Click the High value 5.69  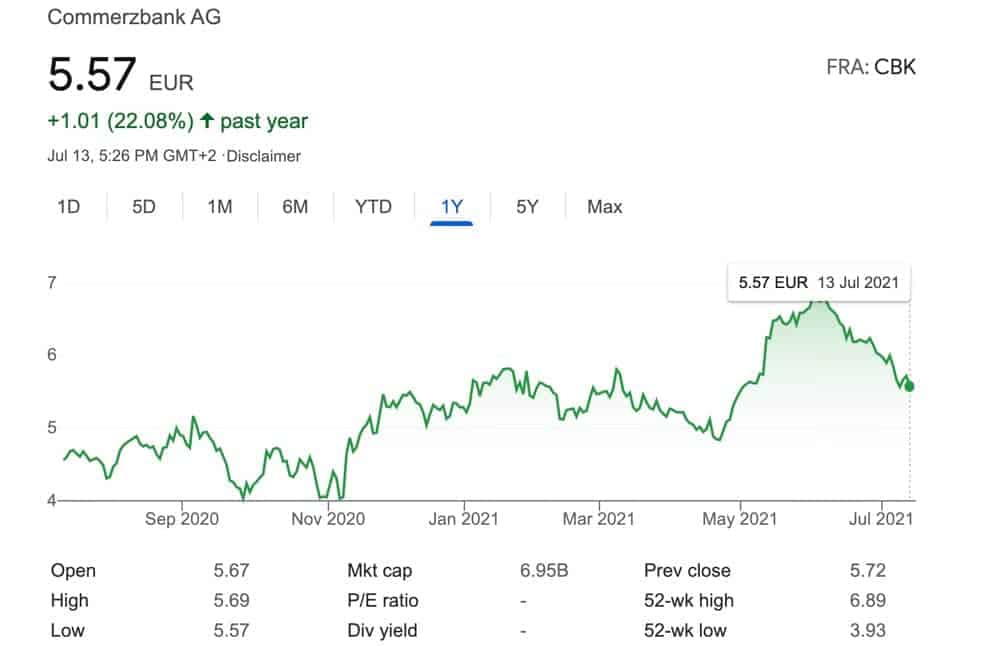pyautogui.click(x=231, y=600)
